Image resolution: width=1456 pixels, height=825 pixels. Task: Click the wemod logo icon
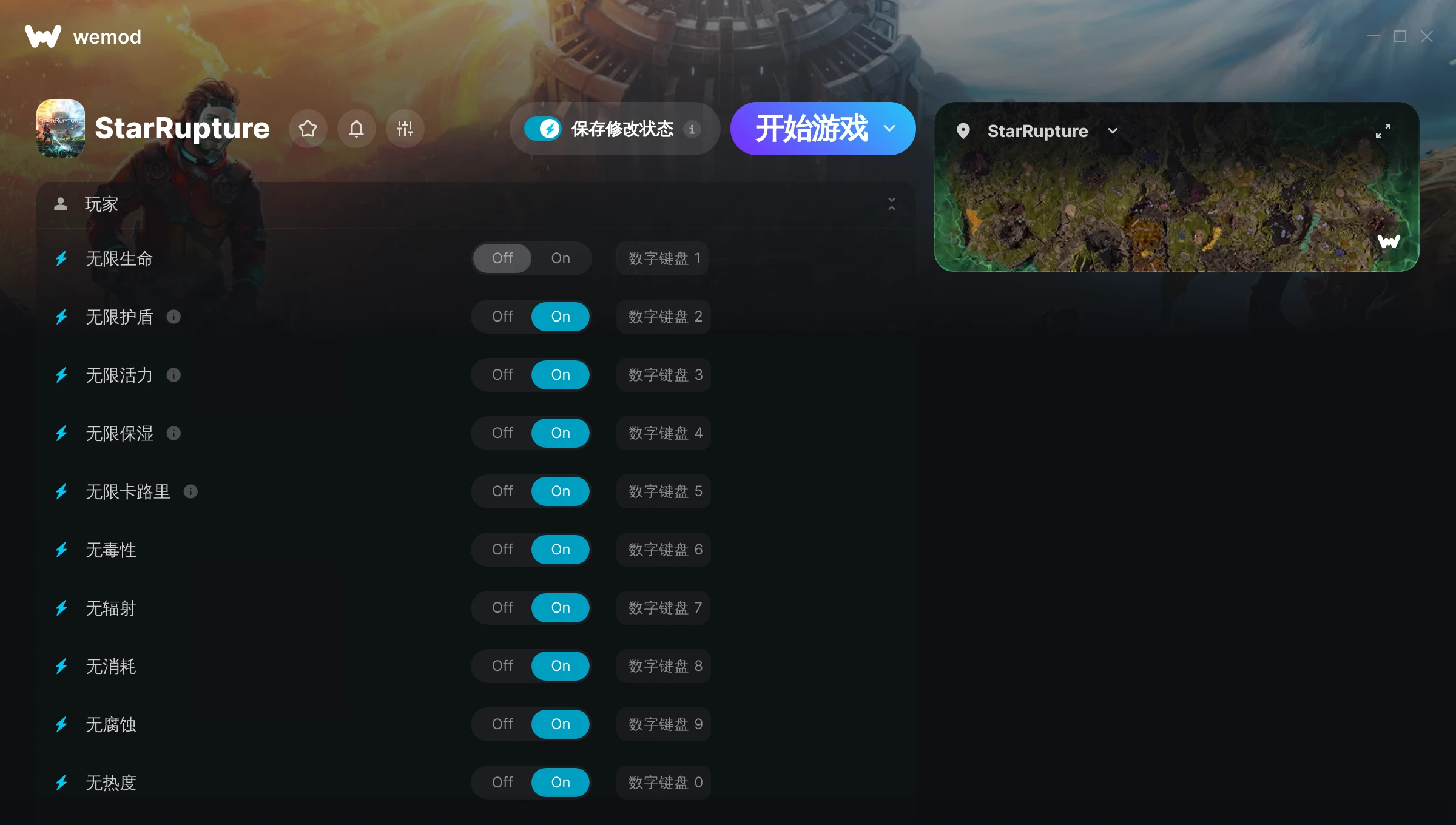click(x=43, y=36)
